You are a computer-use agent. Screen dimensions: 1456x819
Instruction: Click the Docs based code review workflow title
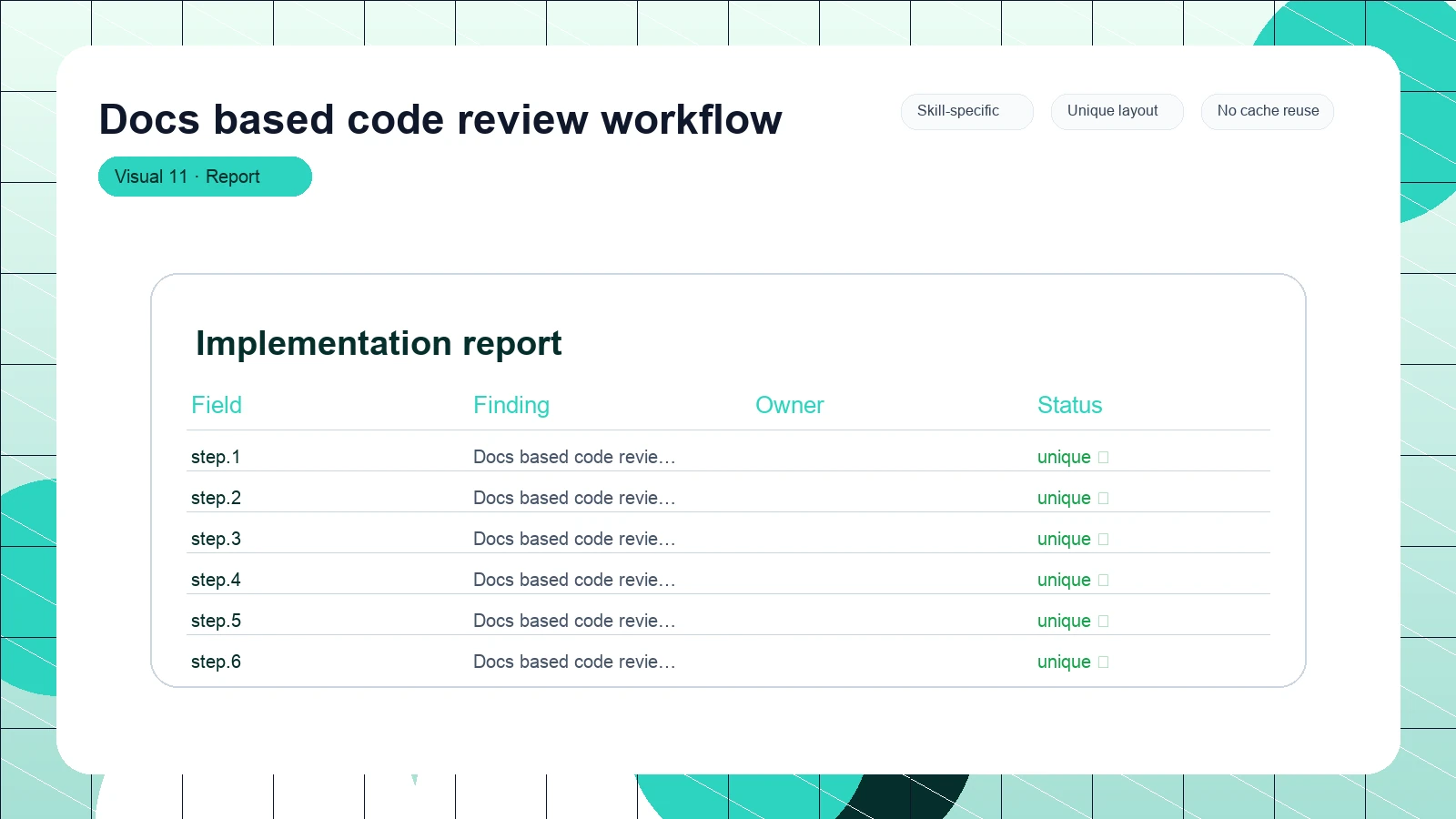pyautogui.click(x=440, y=119)
